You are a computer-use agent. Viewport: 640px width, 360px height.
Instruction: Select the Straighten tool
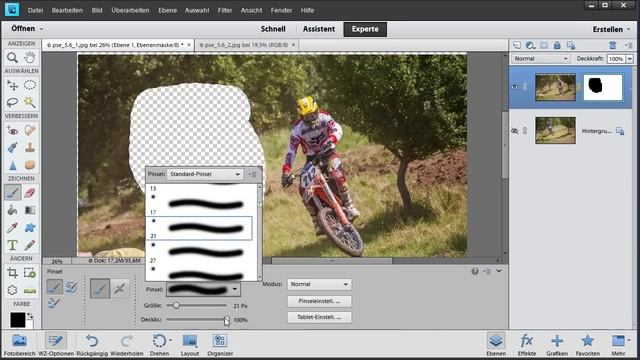(x=29, y=290)
